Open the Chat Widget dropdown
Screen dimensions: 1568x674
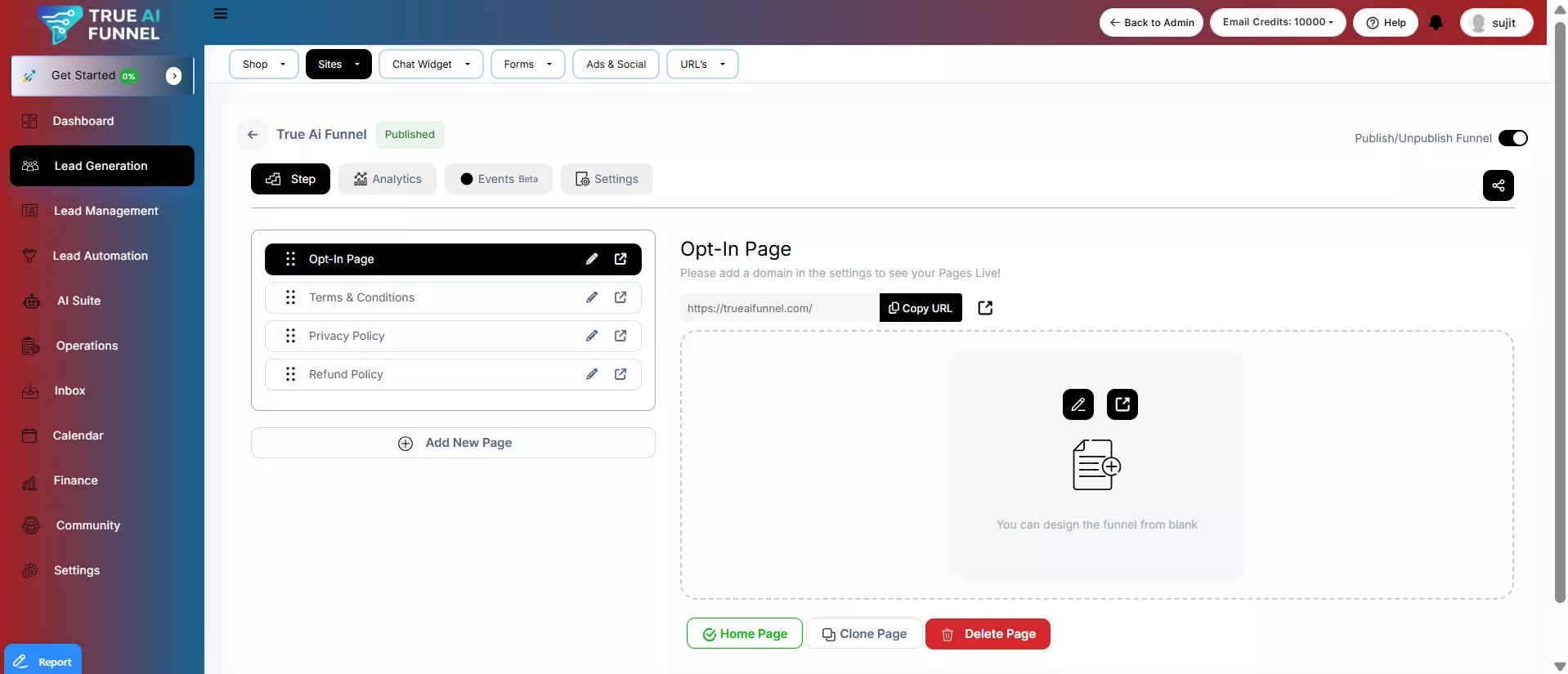coord(431,65)
